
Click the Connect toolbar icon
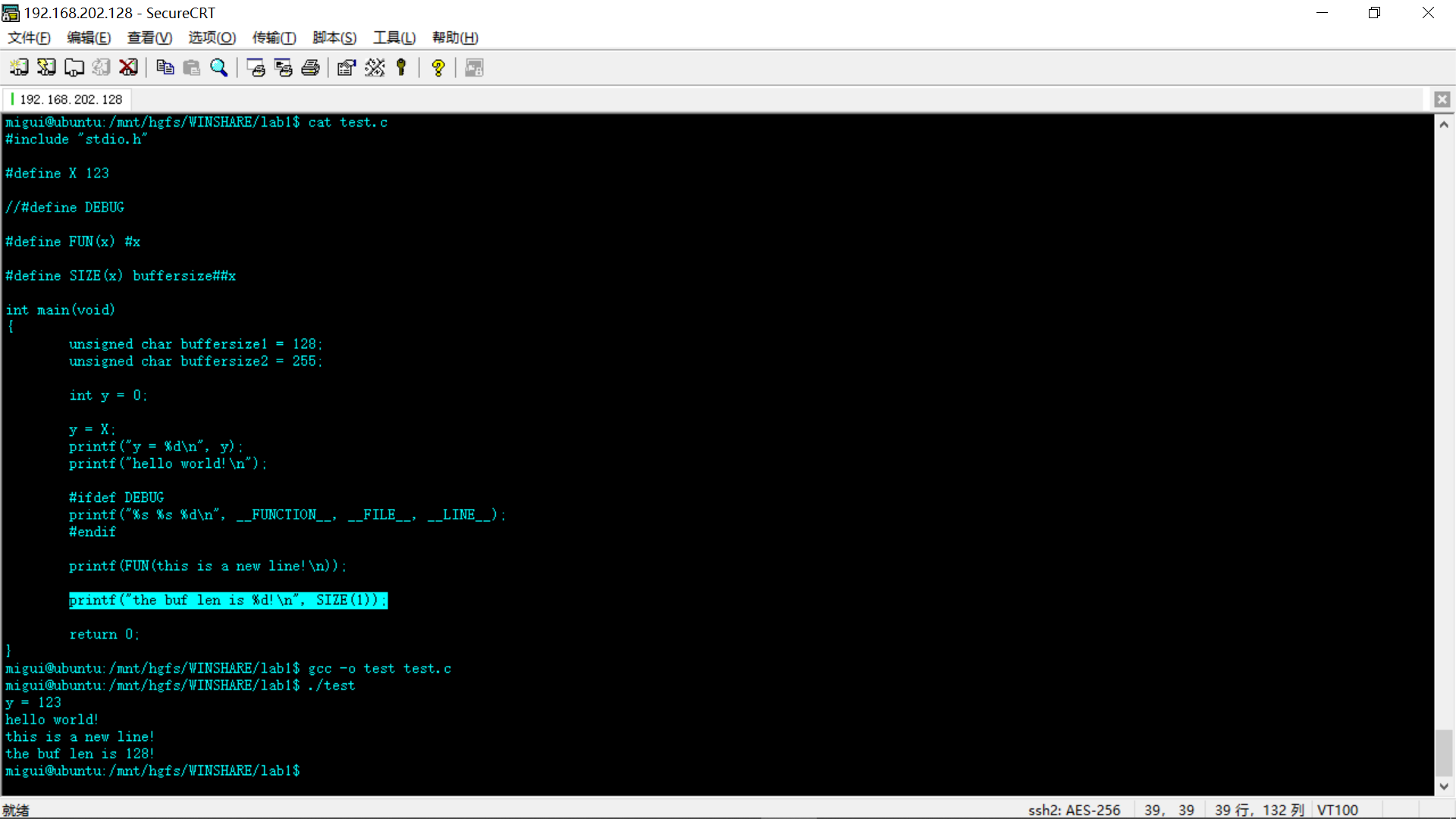coord(19,67)
